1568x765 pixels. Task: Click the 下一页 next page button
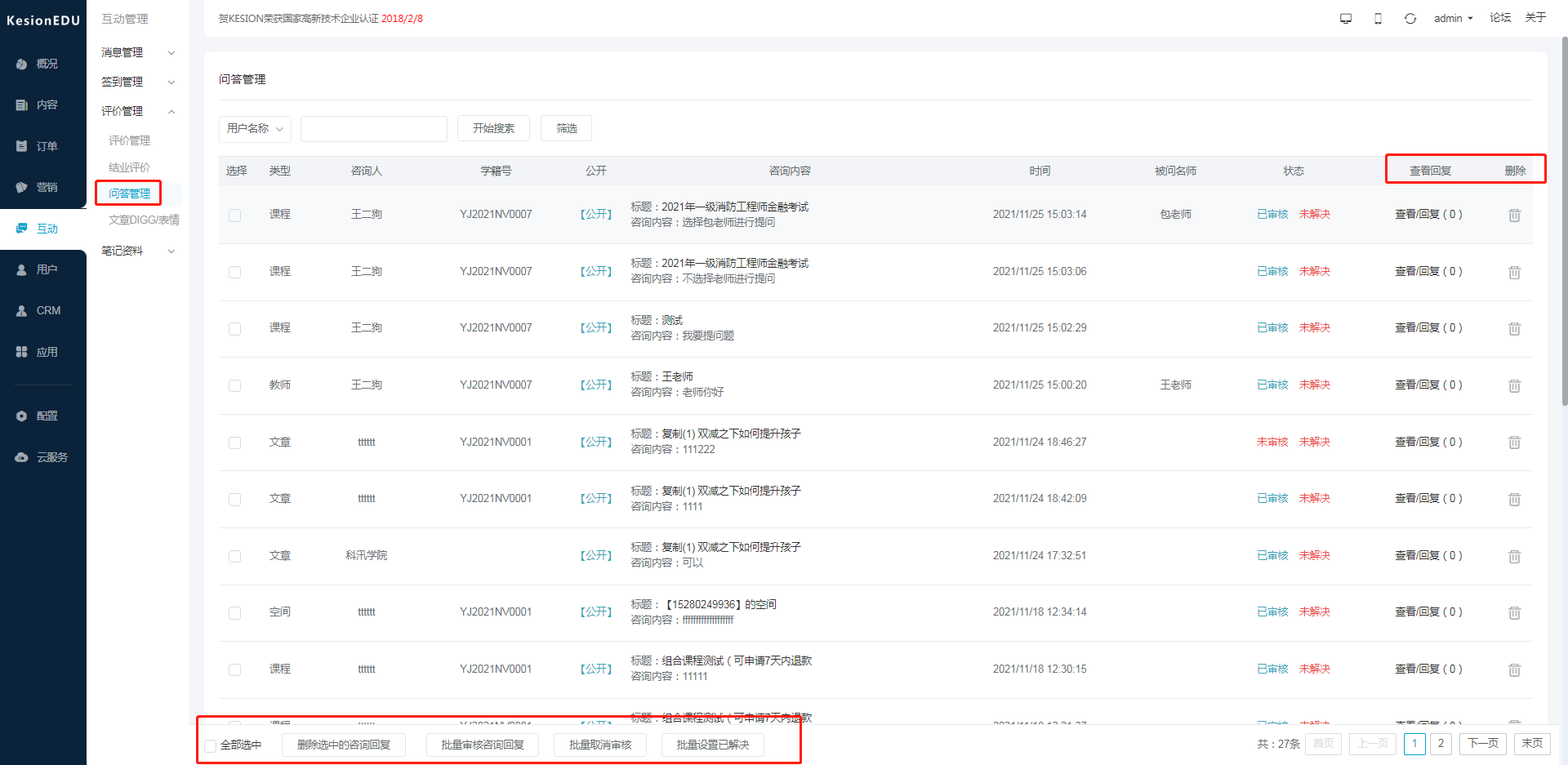(x=1482, y=744)
